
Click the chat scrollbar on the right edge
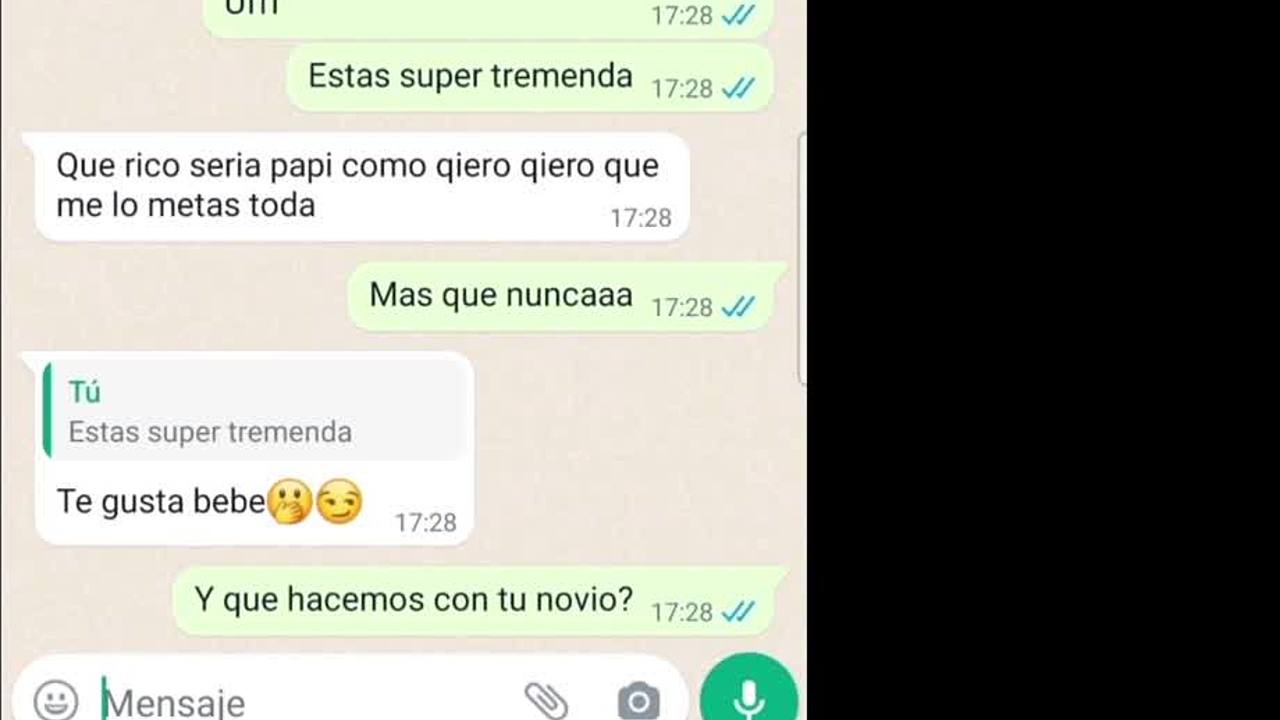[x=802, y=260]
